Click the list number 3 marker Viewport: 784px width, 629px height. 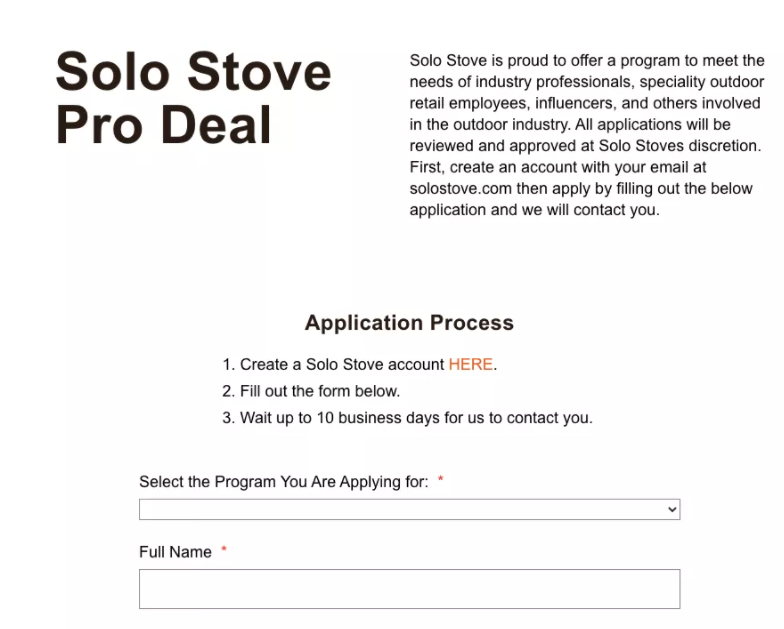[x=228, y=418]
